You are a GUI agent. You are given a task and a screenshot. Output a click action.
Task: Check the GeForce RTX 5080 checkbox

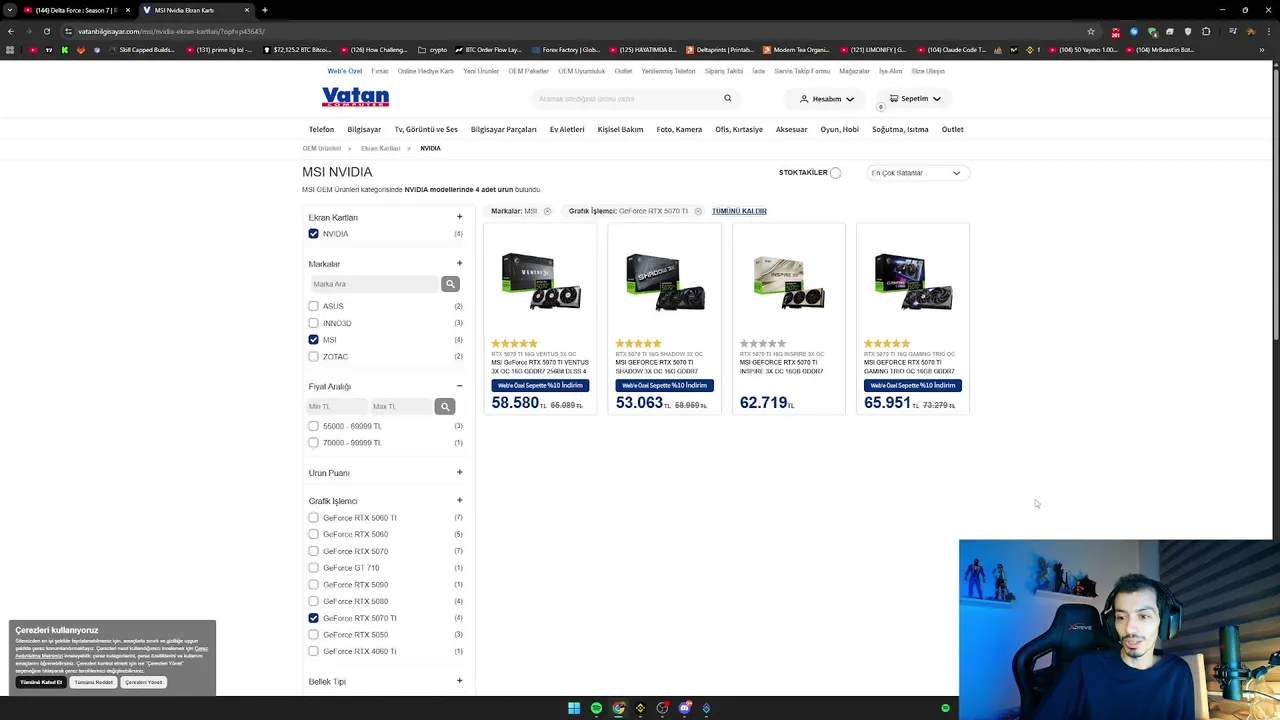[313, 601]
